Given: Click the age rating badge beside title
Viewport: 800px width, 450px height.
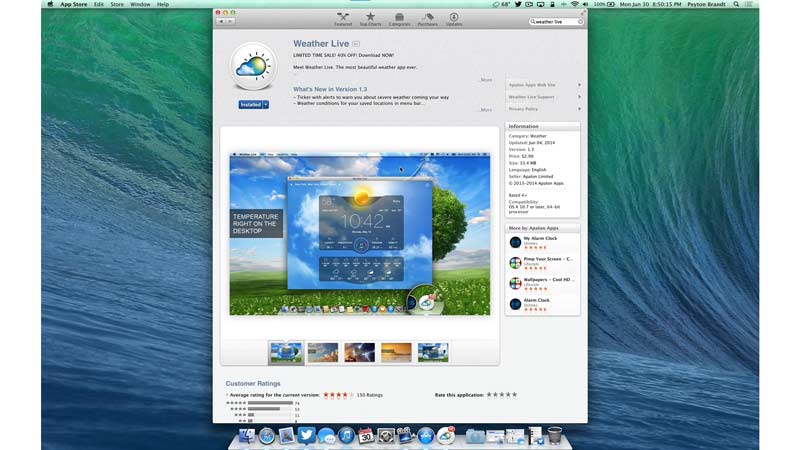Looking at the screenshot, I should [356, 44].
